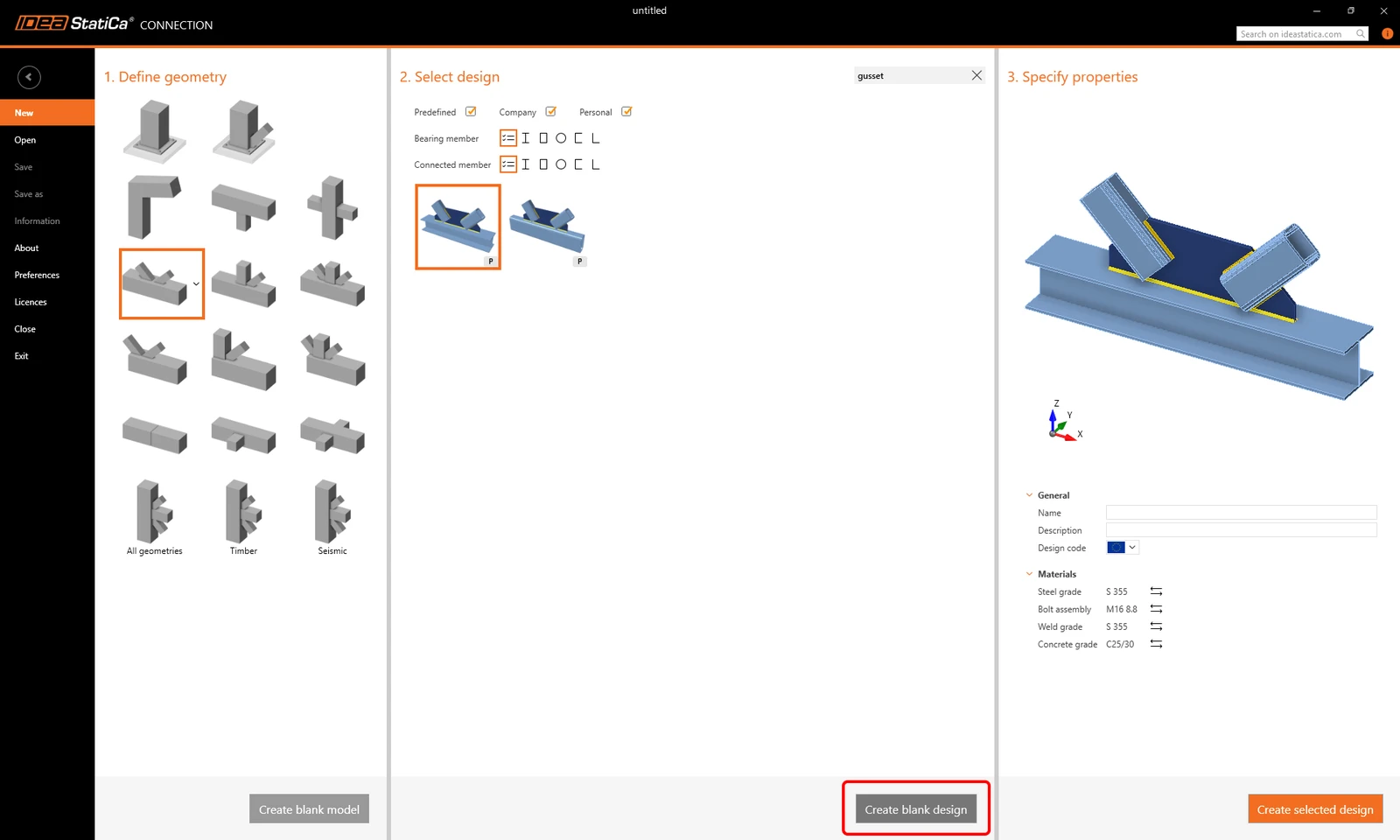Click the back arrow circle icon
Image resolution: width=1400 pixels, height=840 pixels.
[29, 77]
